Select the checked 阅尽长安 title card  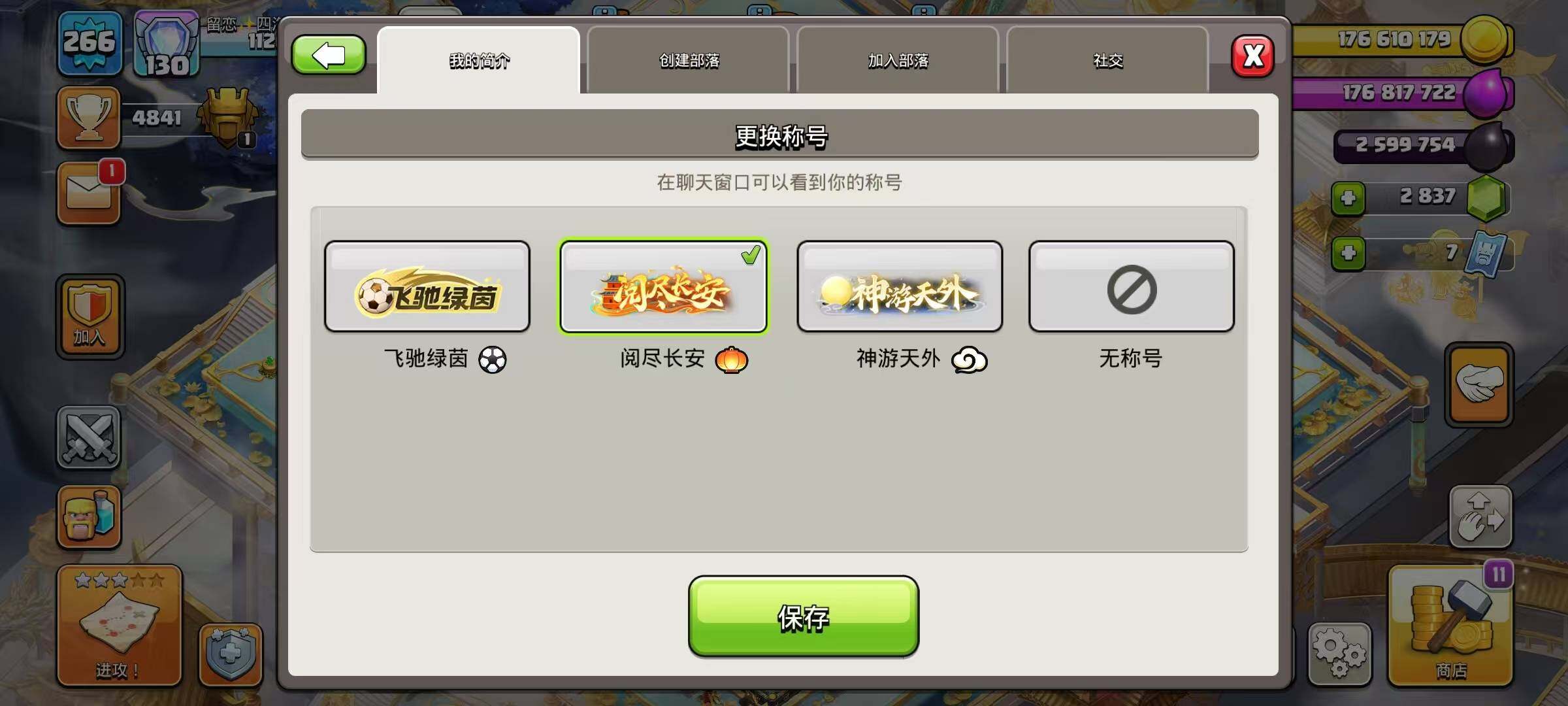663,286
